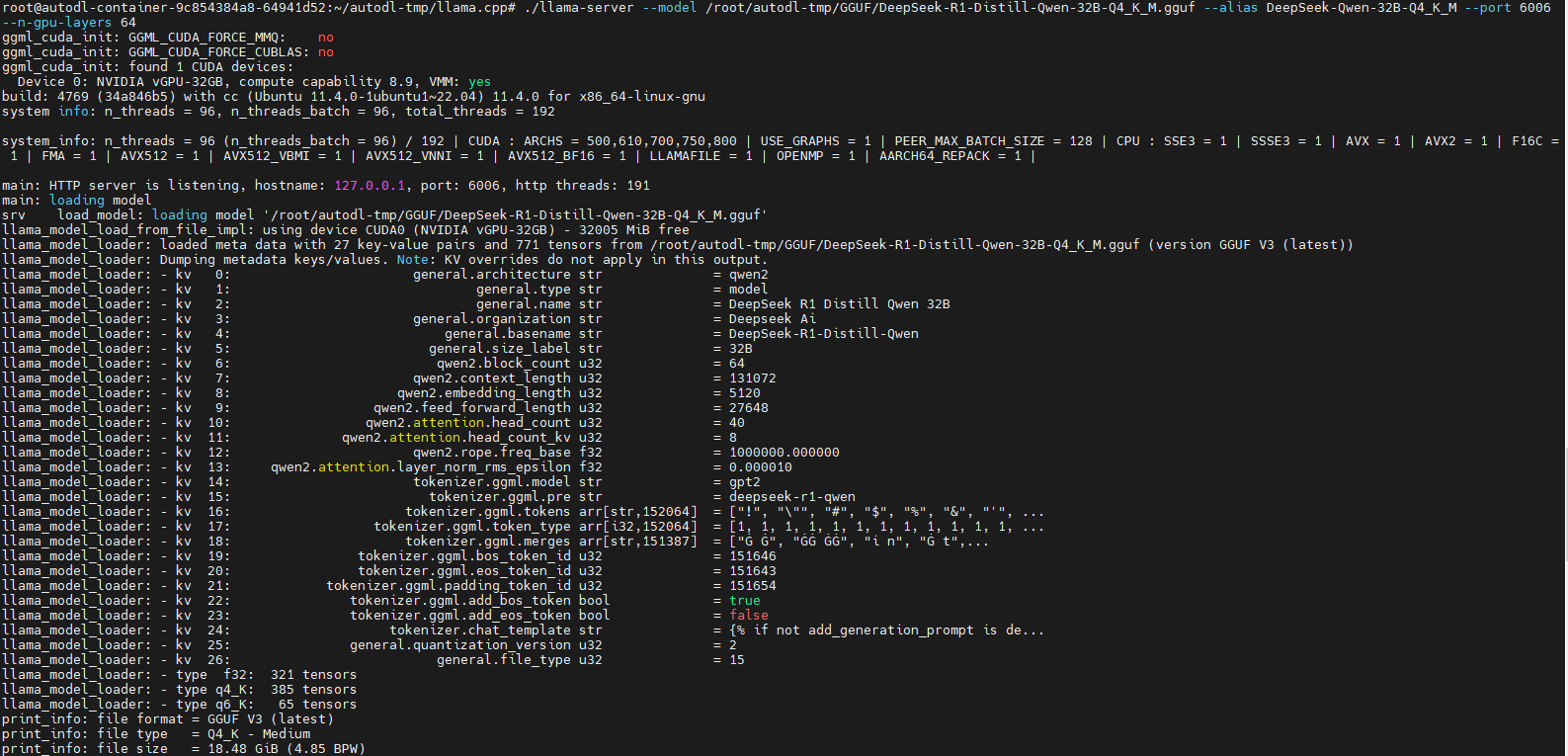This screenshot has width=1568, height=756.
Task: Select the '1000000.000000' rope freq value
Action: pos(784,453)
